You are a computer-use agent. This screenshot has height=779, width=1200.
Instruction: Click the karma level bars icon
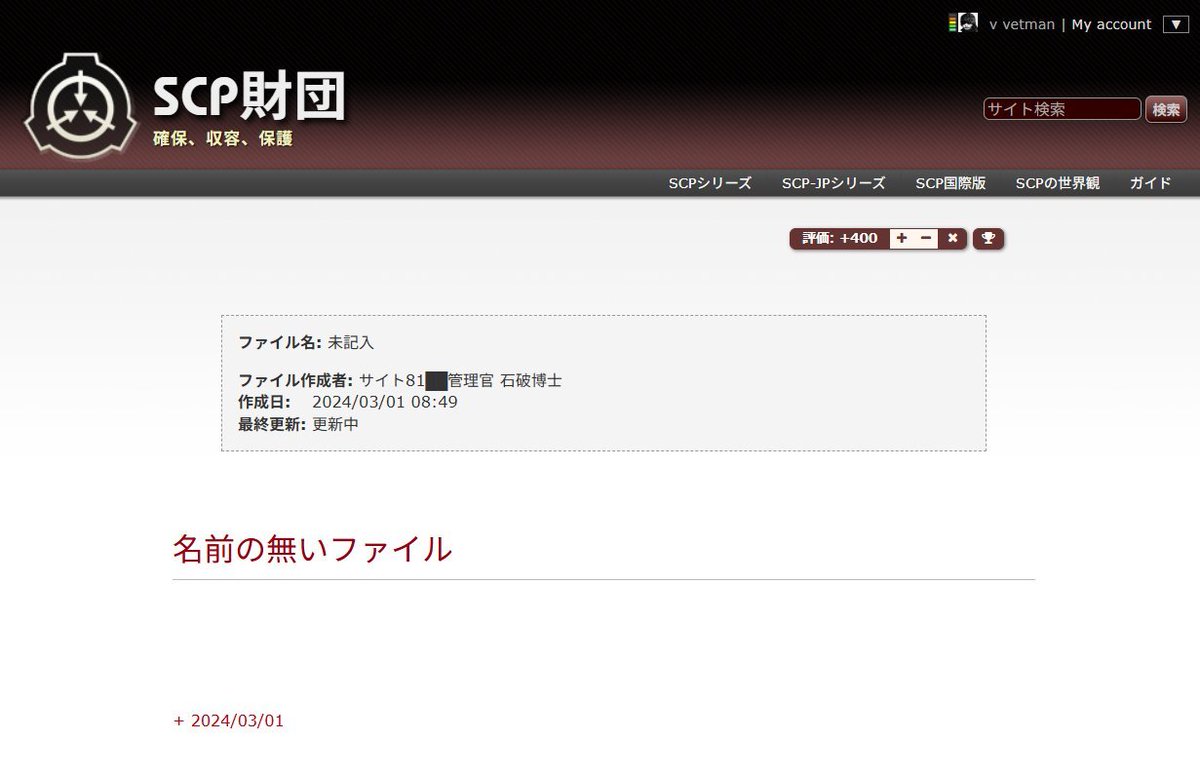[x=953, y=24]
